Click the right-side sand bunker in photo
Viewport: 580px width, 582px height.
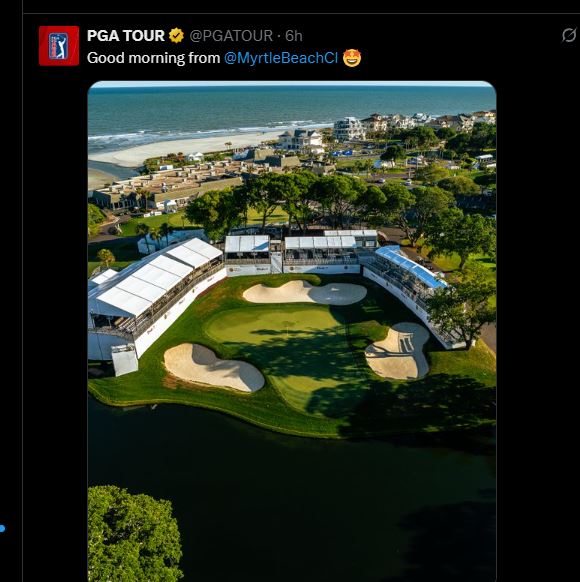click(x=397, y=350)
